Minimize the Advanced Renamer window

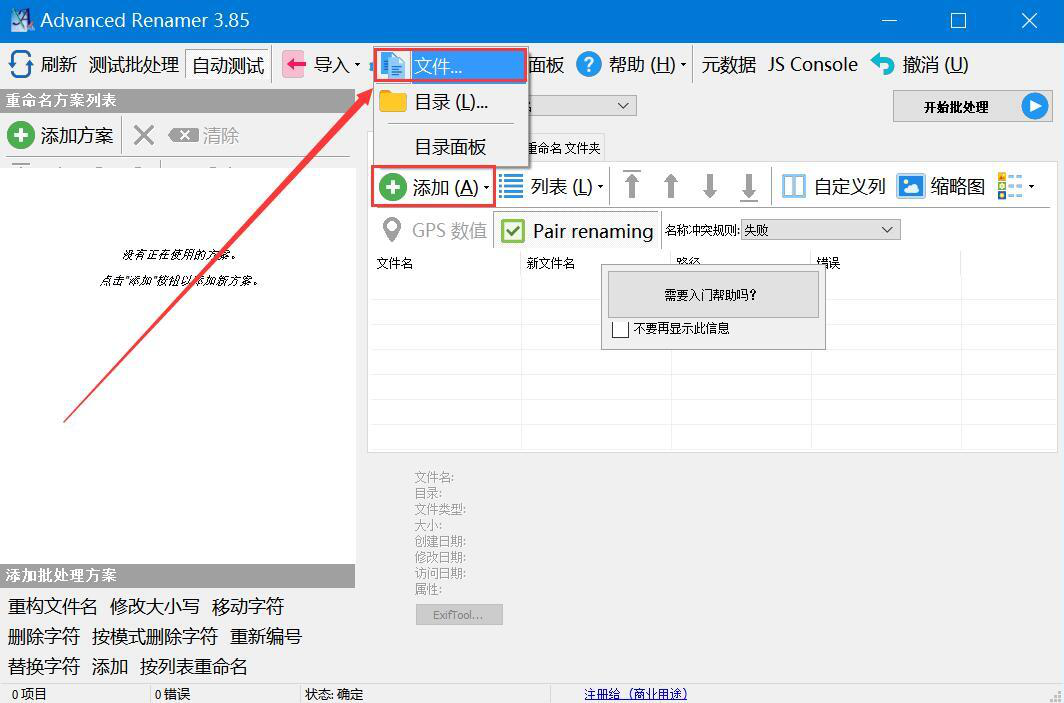click(888, 20)
